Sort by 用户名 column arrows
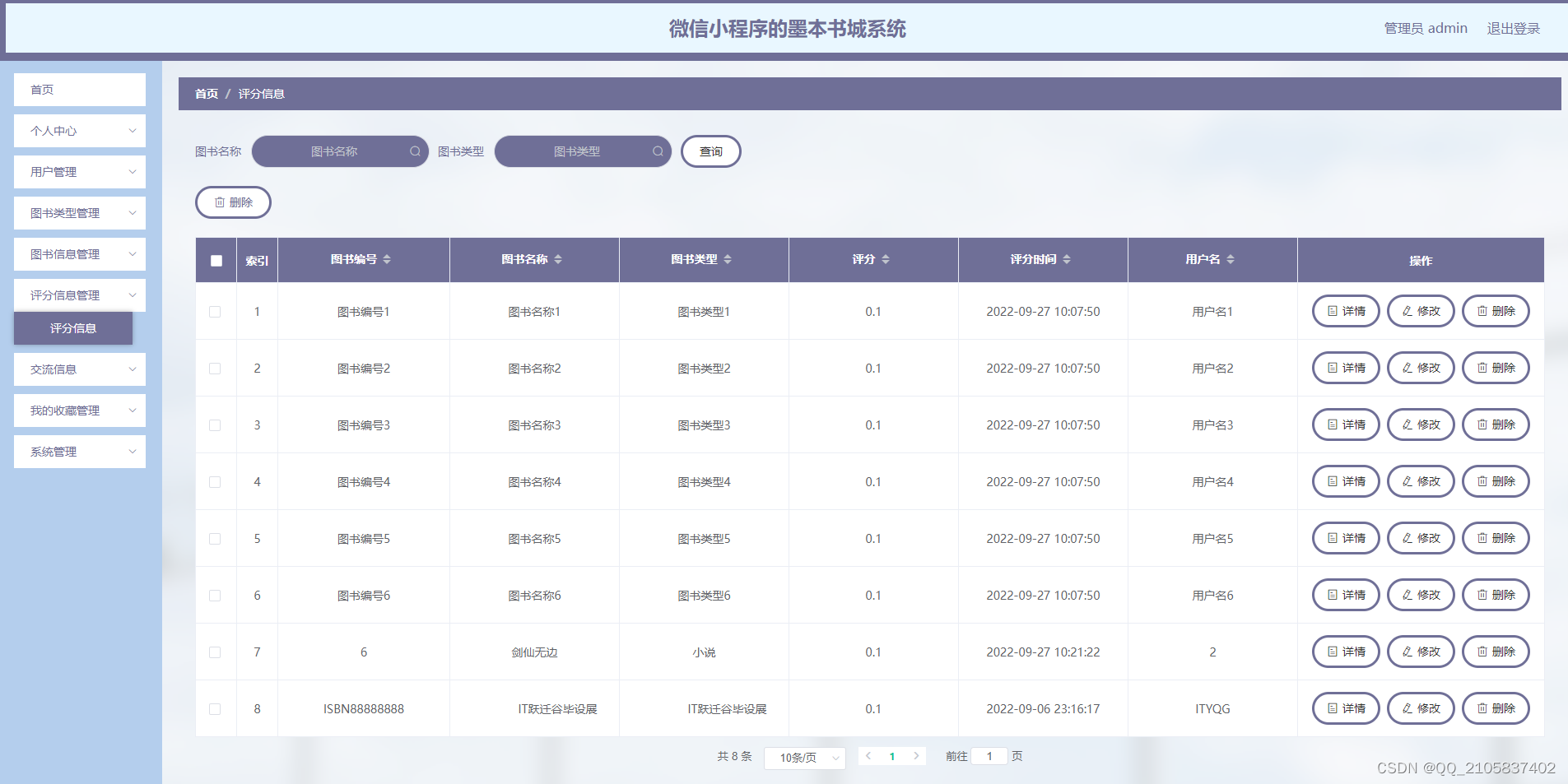This screenshot has height=784, width=1568. (x=1231, y=259)
